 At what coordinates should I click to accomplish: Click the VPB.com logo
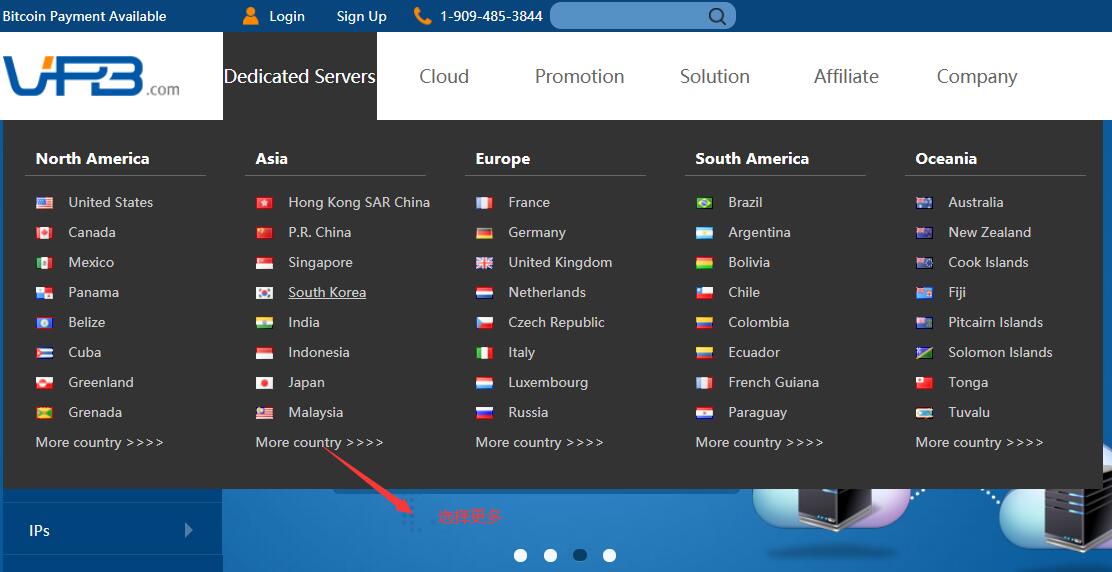coord(91,76)
